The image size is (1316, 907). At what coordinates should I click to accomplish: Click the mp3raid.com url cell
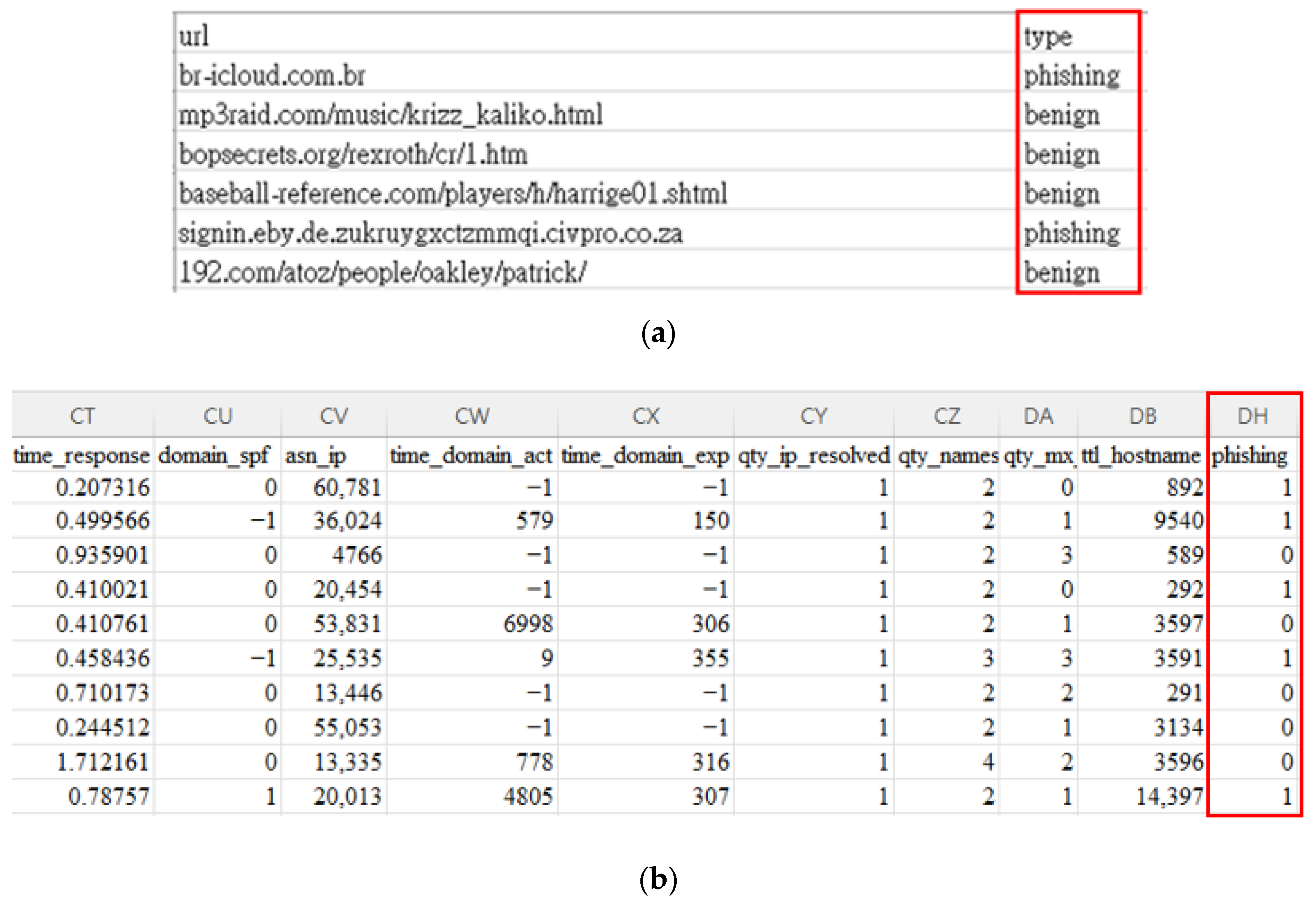(391, 115)
